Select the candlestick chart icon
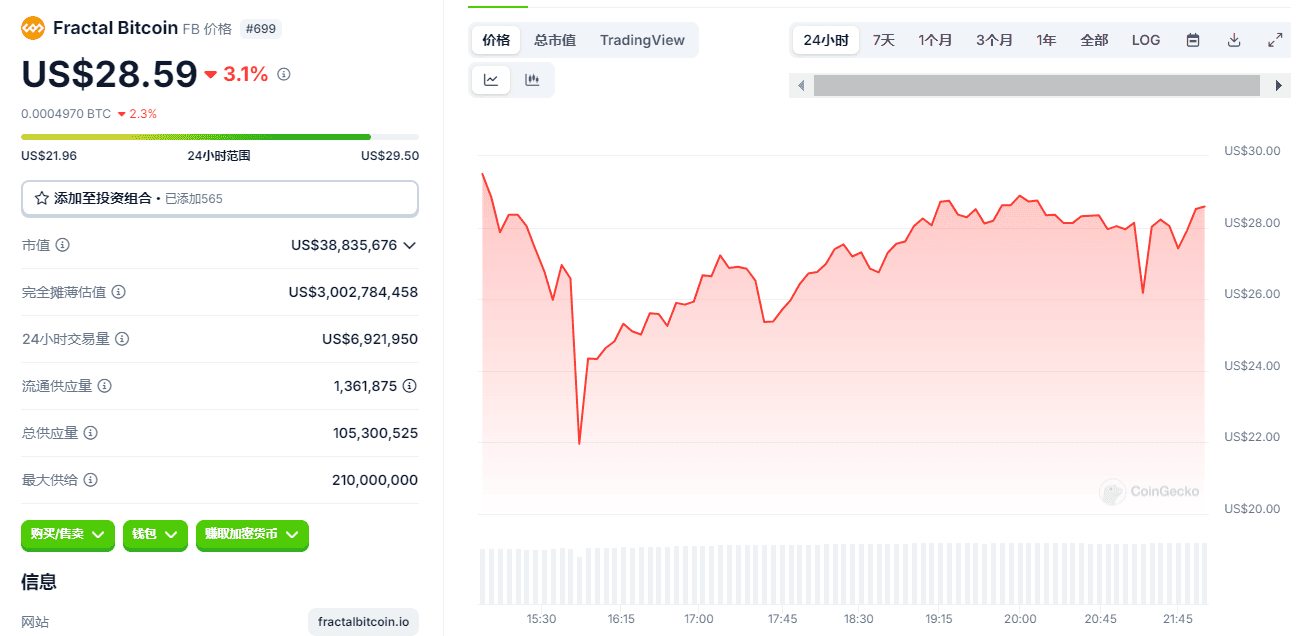Screen dimensions: 1315x636 tap(533, 79)
